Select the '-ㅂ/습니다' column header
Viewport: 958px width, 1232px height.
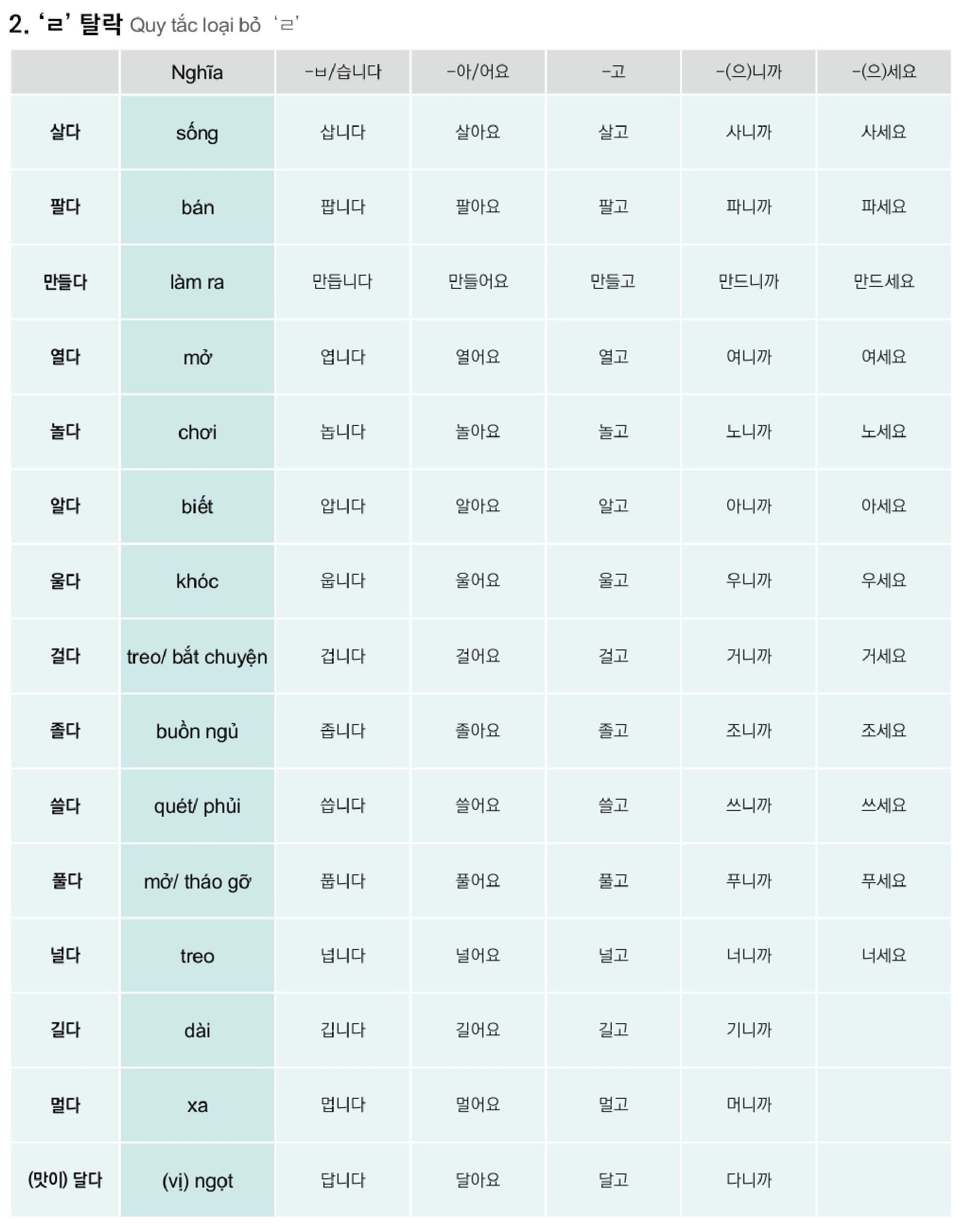pos(343,72)
